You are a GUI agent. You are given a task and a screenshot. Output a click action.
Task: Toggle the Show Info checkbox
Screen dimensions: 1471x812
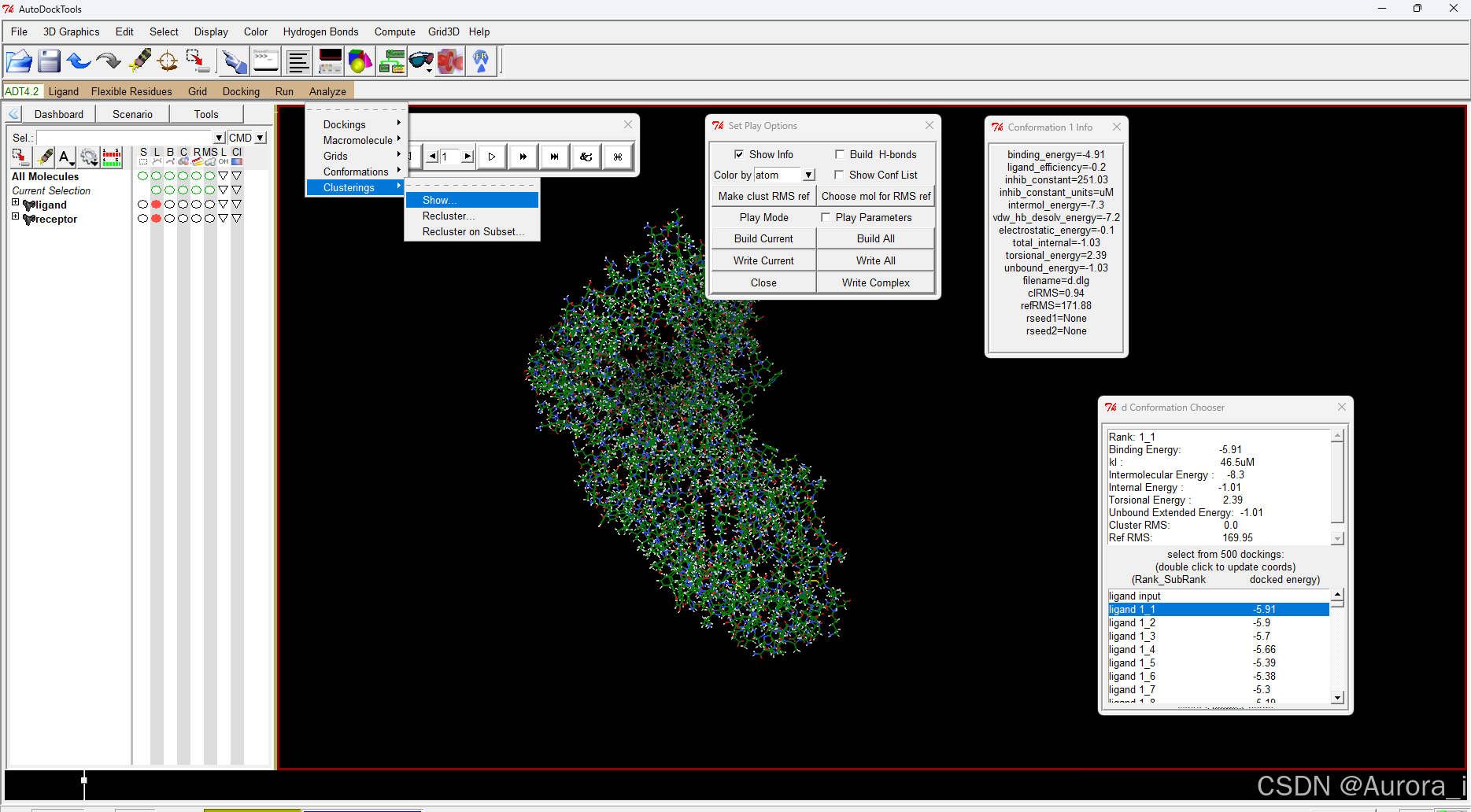click(x=739, y=154)
